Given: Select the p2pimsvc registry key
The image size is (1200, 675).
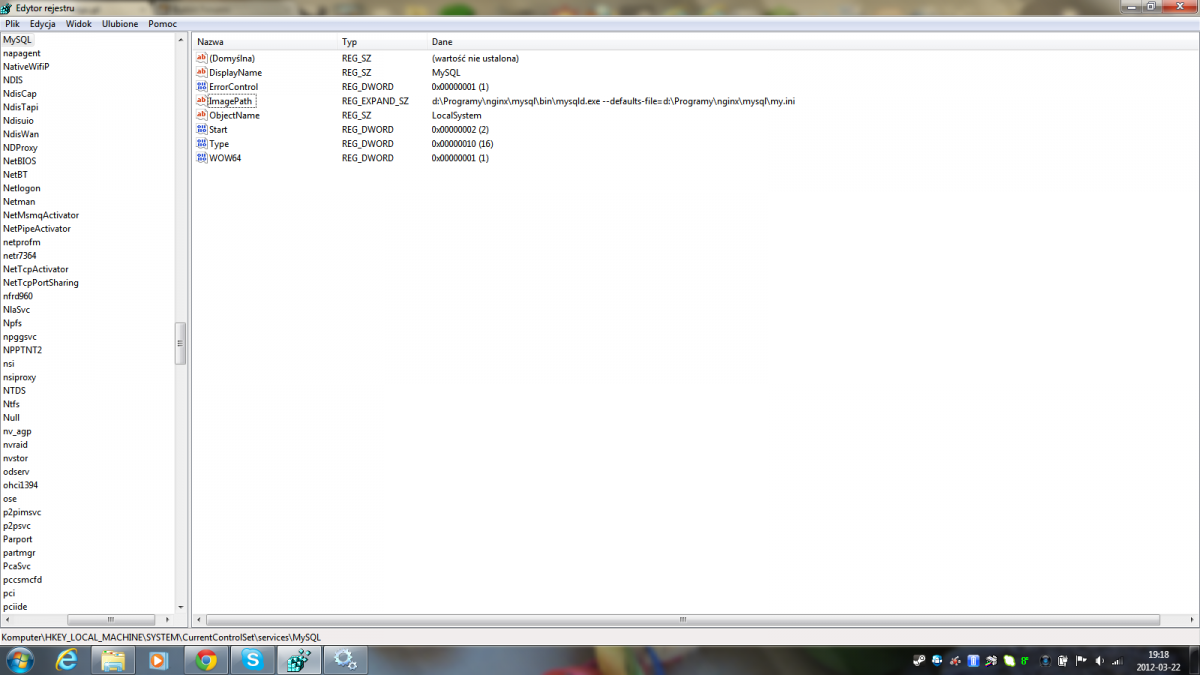Looking at the screenshot, I should click(22, 512).
